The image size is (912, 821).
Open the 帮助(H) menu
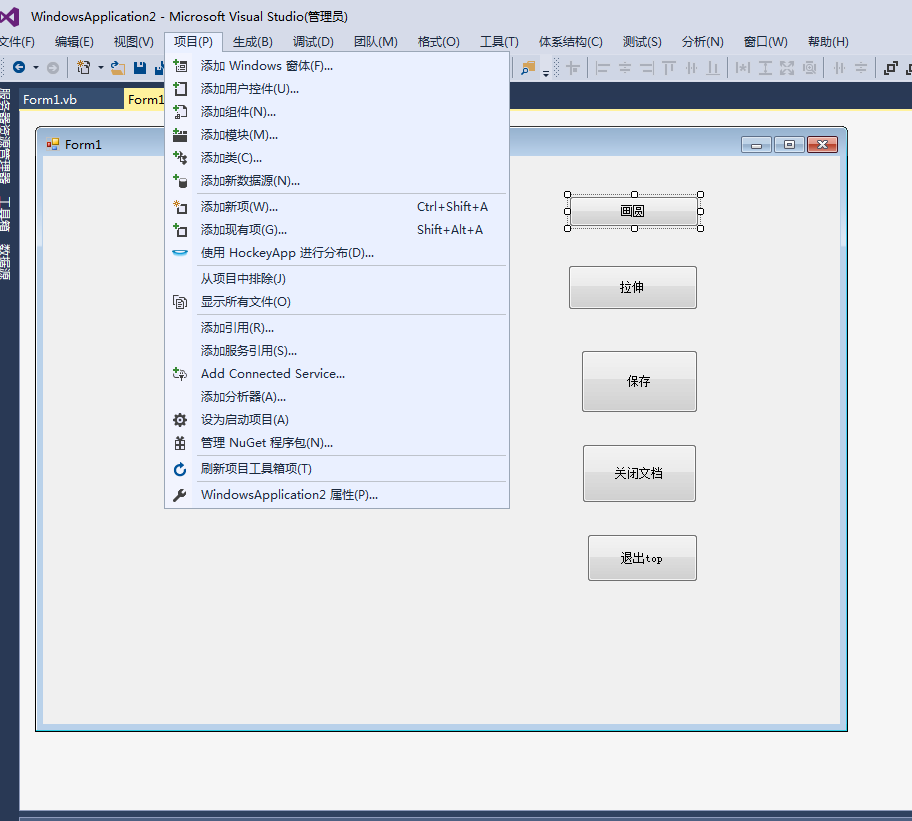tap(828, 42)
